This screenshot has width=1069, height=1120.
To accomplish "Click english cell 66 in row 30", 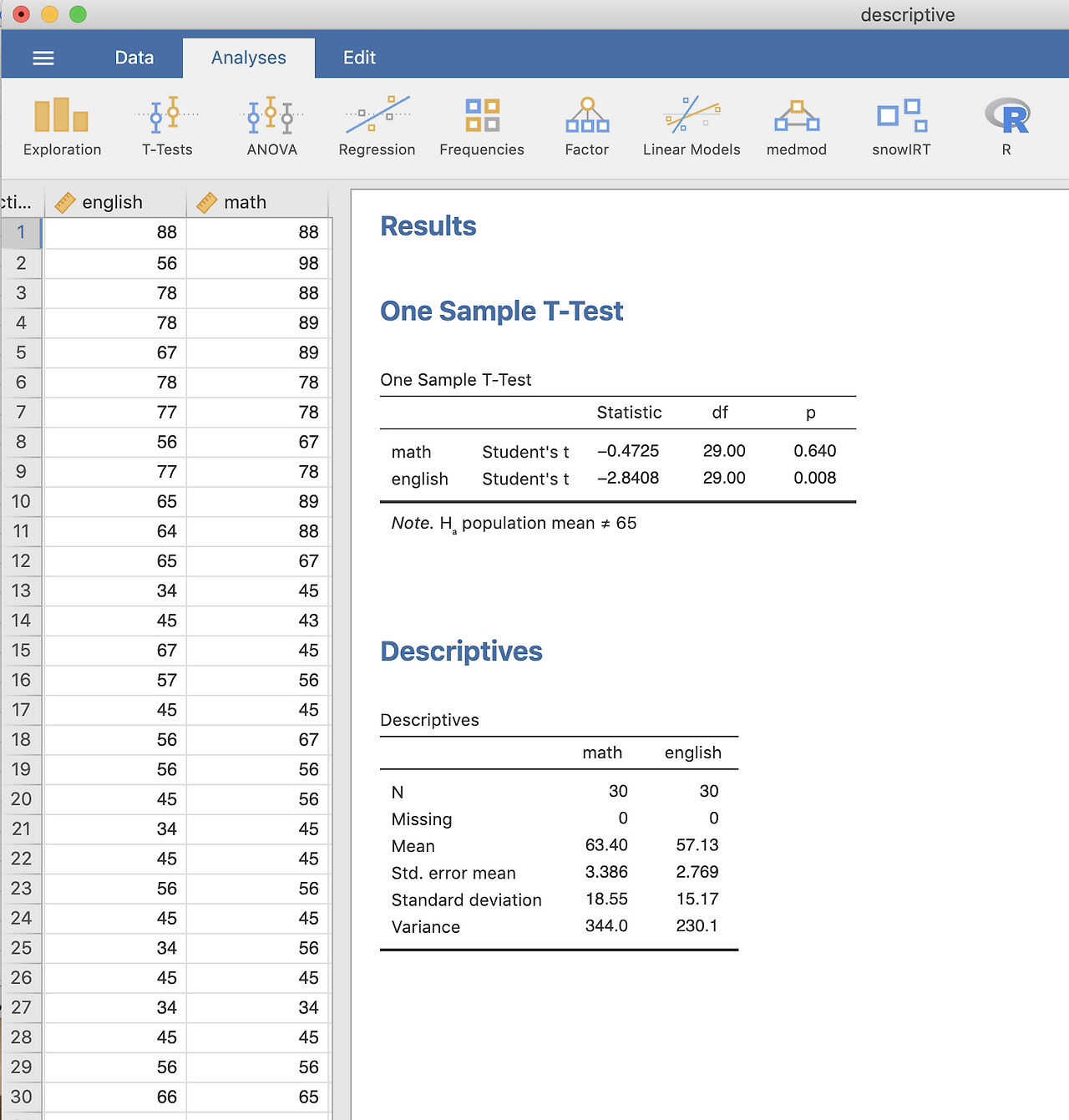I will click(x=114, y=1097).
